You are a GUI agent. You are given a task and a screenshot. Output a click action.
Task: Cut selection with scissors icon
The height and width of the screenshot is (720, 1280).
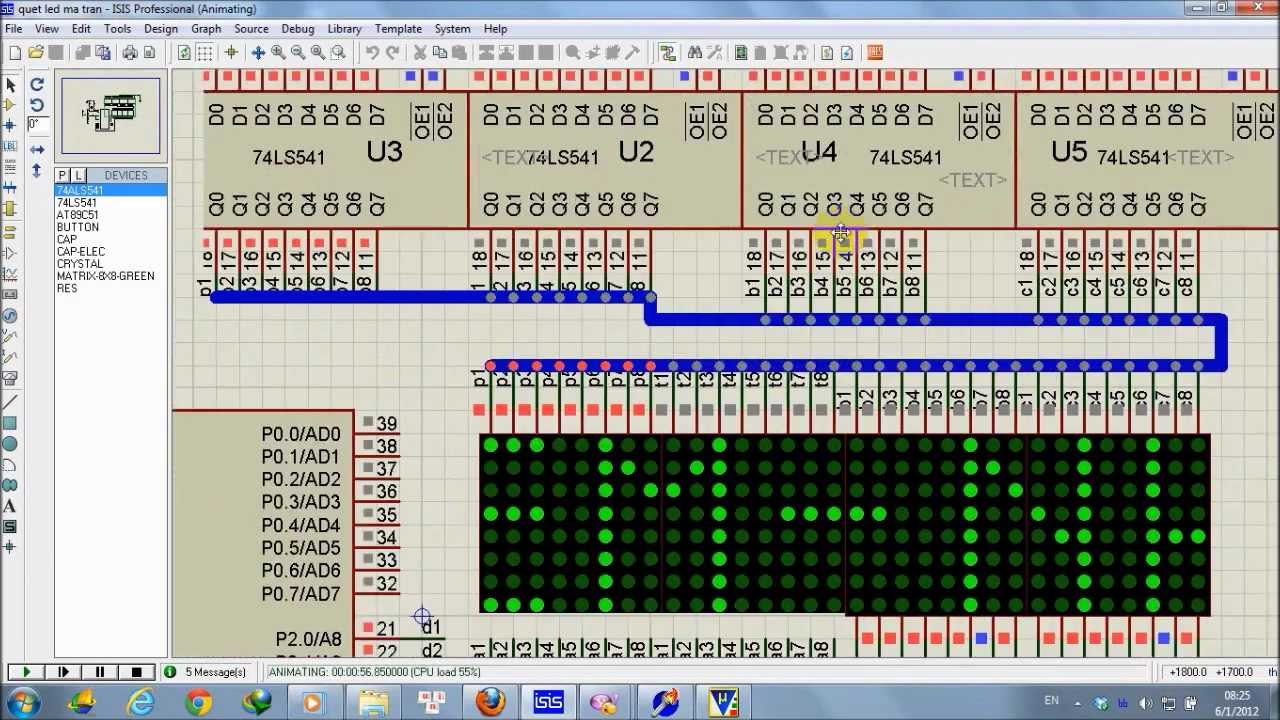point(420,53)
